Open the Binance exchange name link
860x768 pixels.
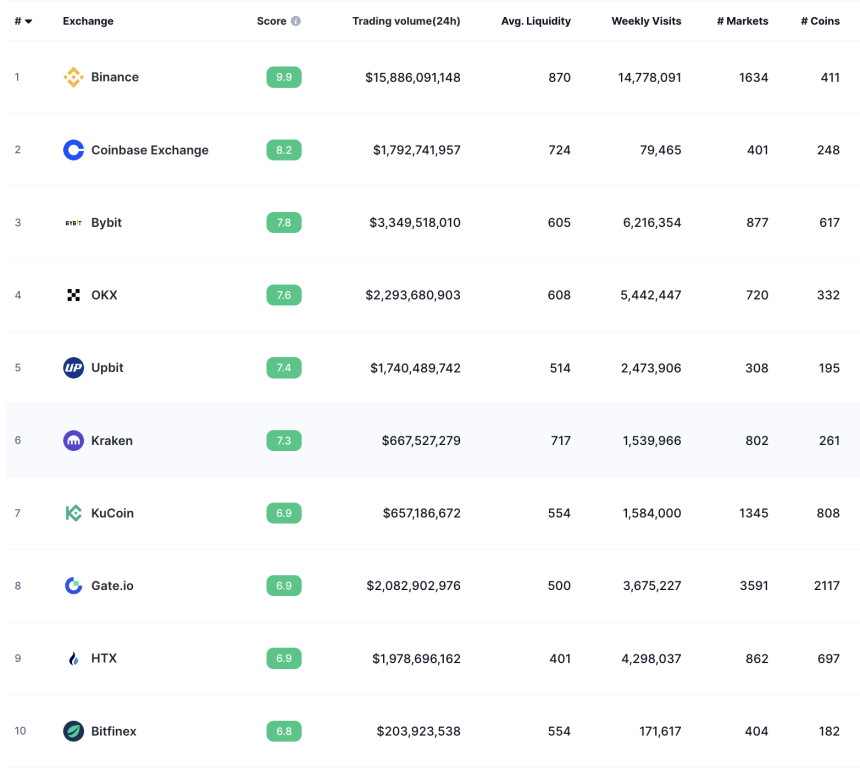[x=115, y=77]
